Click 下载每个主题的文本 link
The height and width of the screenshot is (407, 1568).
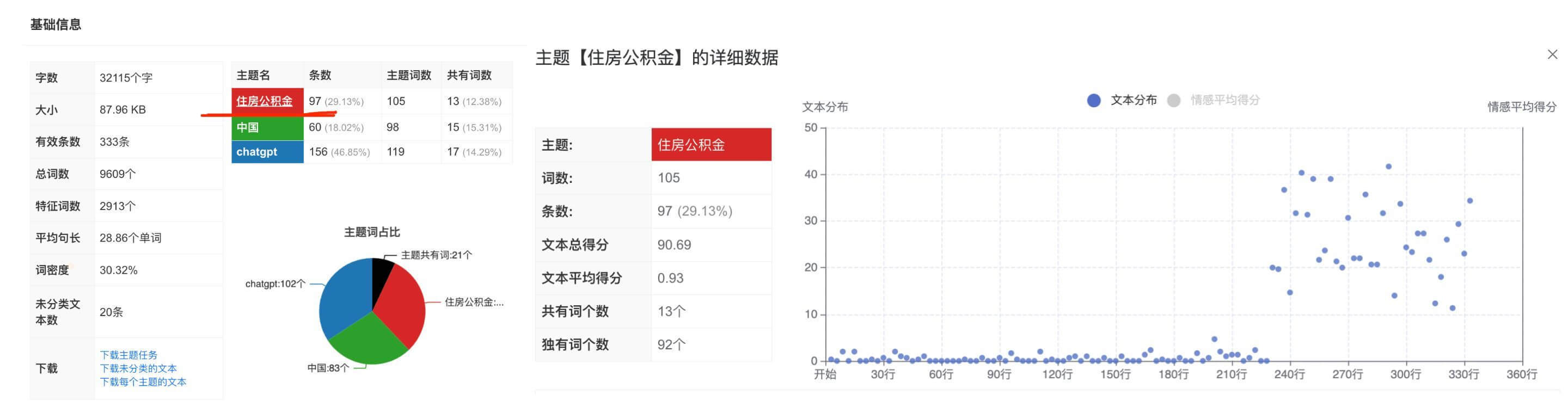pos(143,382)
